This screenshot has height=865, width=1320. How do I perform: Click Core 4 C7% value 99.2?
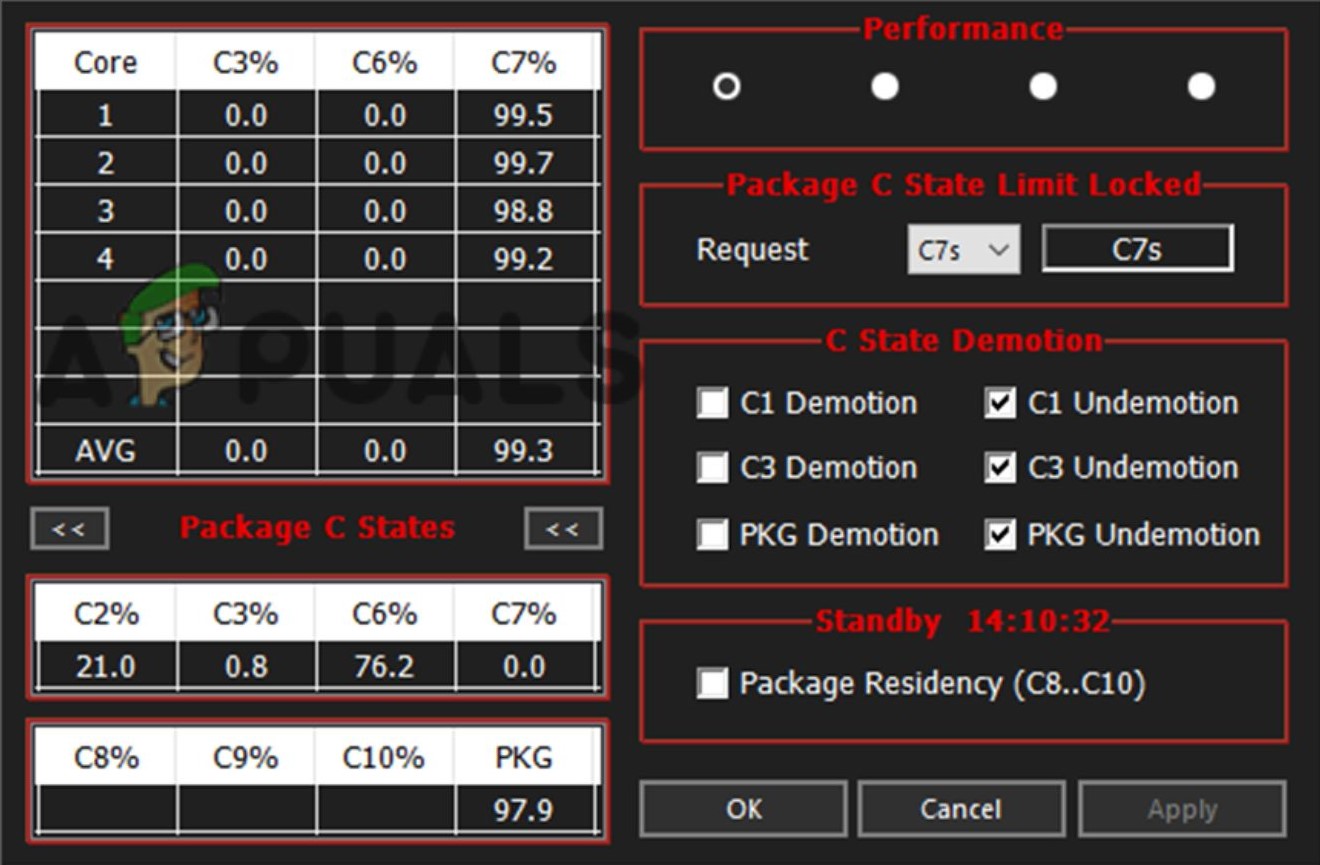point(523,259)
